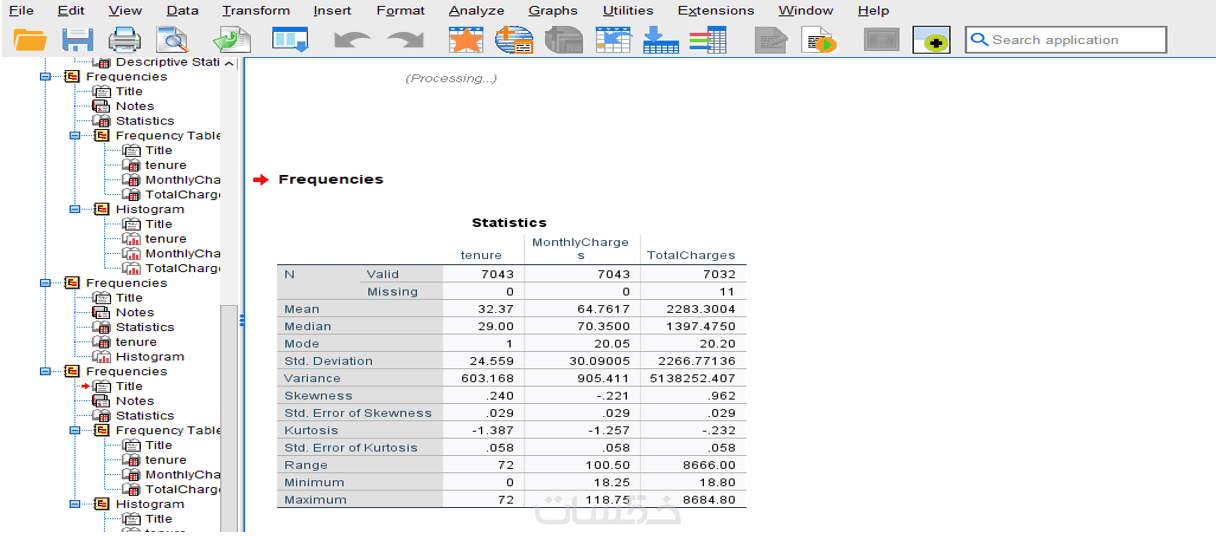Screen dimensions: 1216x536
Task: Collapse Frequencies group just below Descriptive Statistics item
Action: (45, 77)
